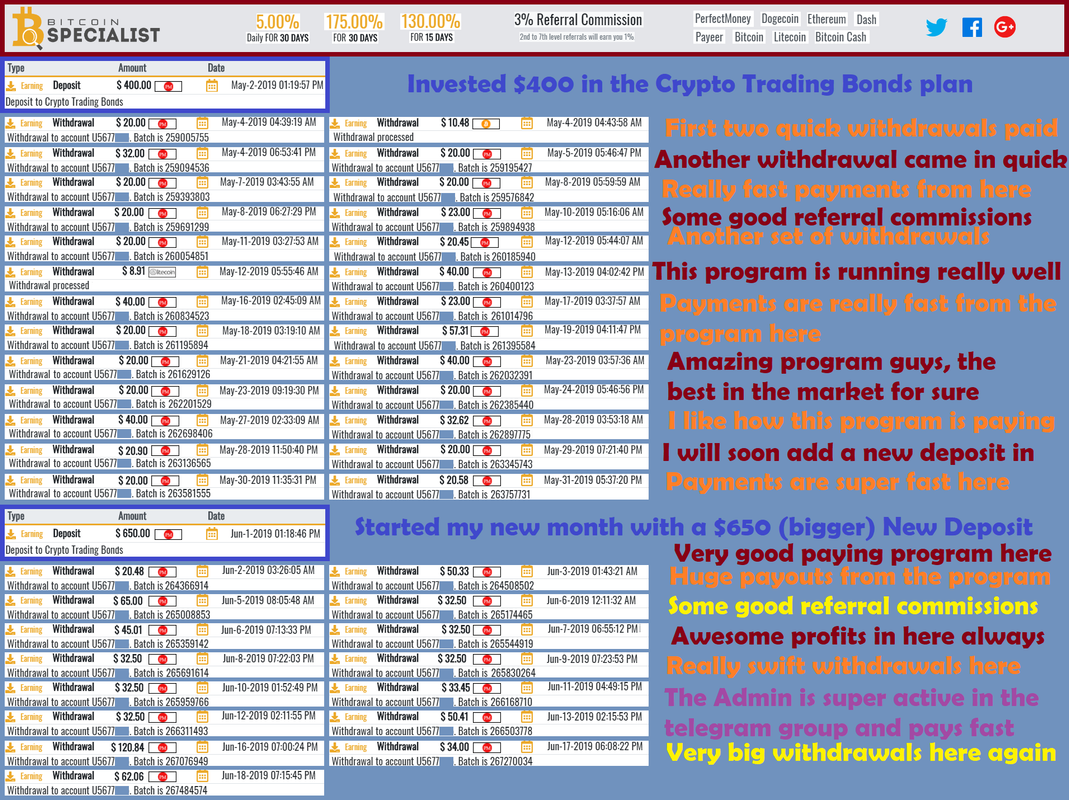Click 'Date' header above the $650.00 deposit

pyautogui.click(x=216, y=516)
